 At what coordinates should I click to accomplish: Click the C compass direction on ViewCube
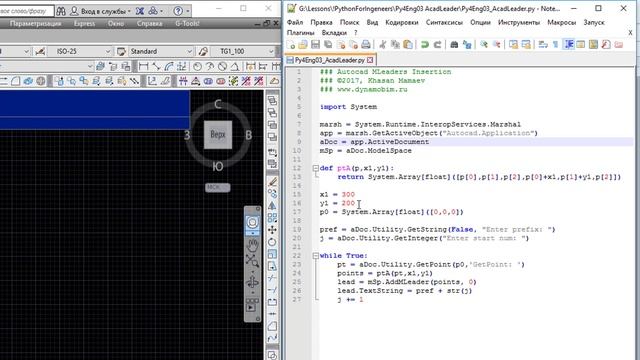pos(218,104)
